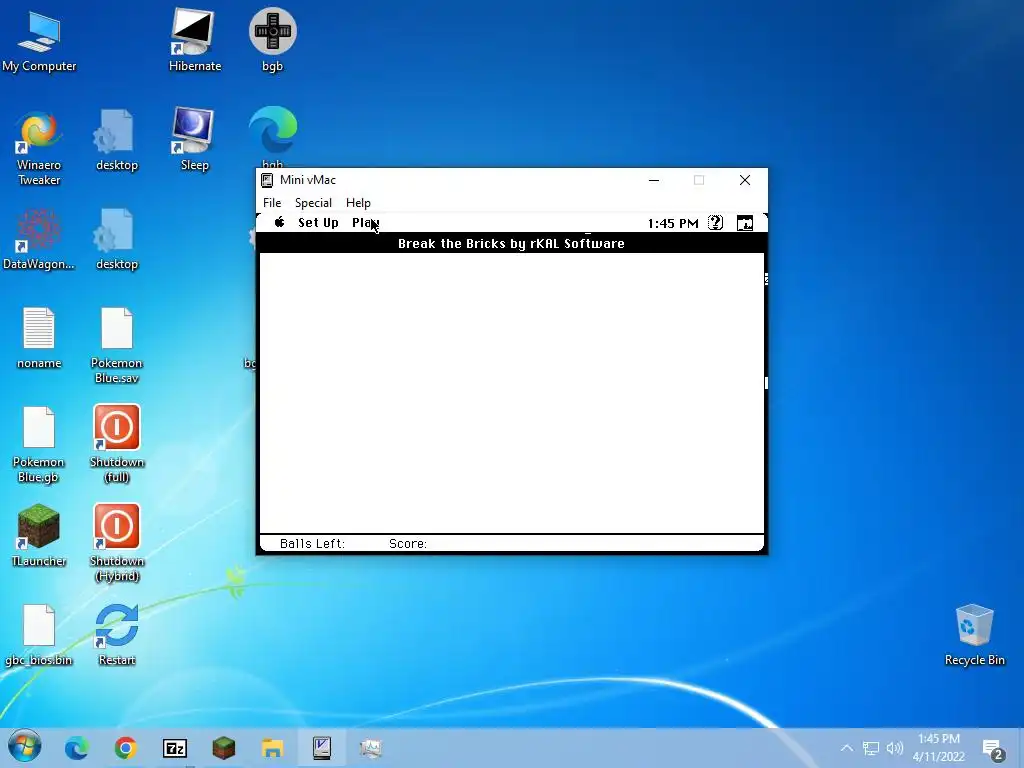The width and height of the screenshot is (1024, 768).
Task: Click the Balls Left label
Action: pyautogui.click(x=312, y=543)
